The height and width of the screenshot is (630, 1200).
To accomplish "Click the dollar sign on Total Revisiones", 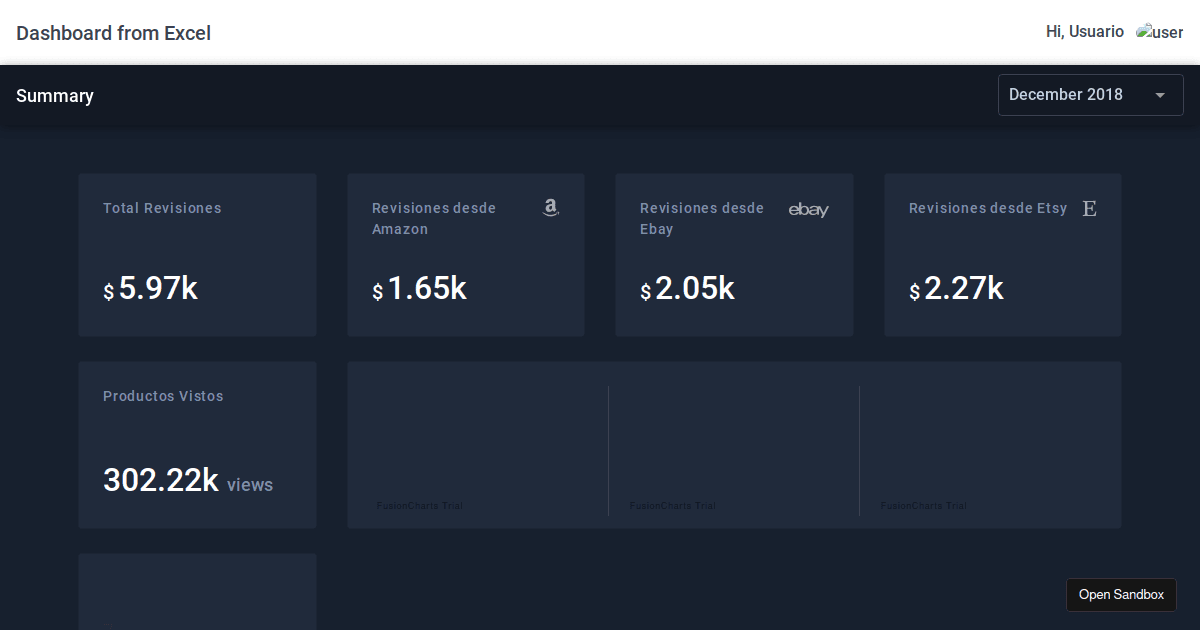I will click(x=108, y=293).
